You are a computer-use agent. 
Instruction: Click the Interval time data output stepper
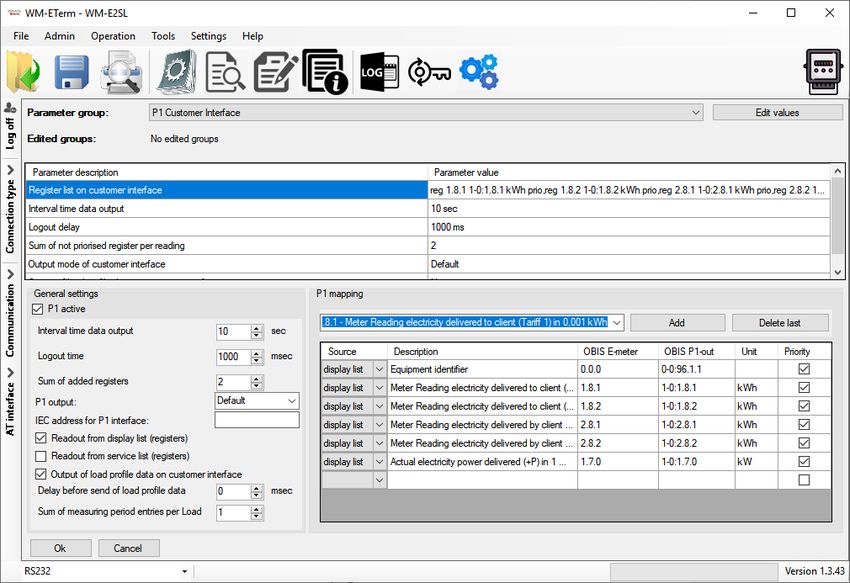tap(257, 331)
